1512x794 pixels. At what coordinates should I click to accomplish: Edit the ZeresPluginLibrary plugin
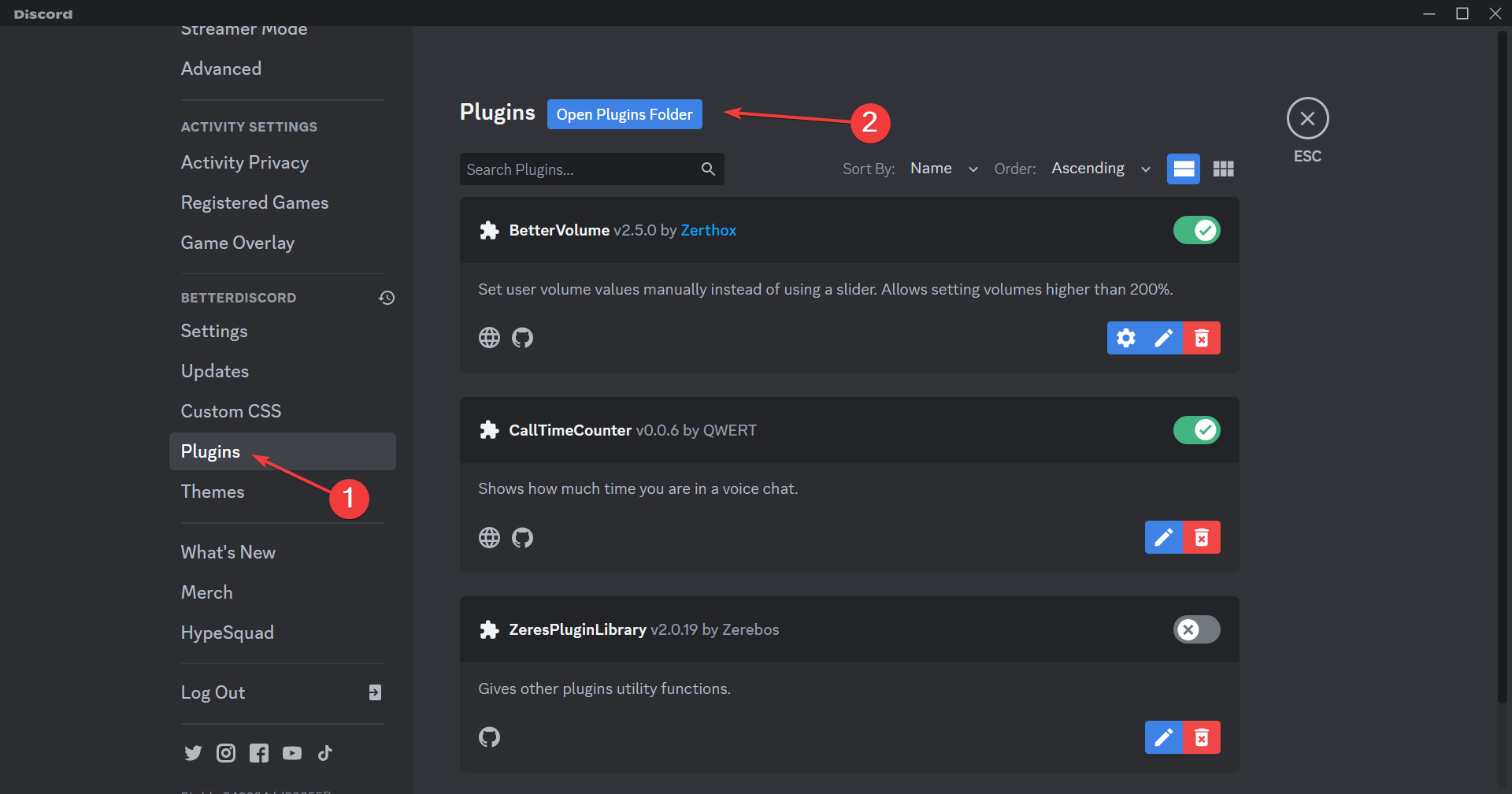point(1164,737)
